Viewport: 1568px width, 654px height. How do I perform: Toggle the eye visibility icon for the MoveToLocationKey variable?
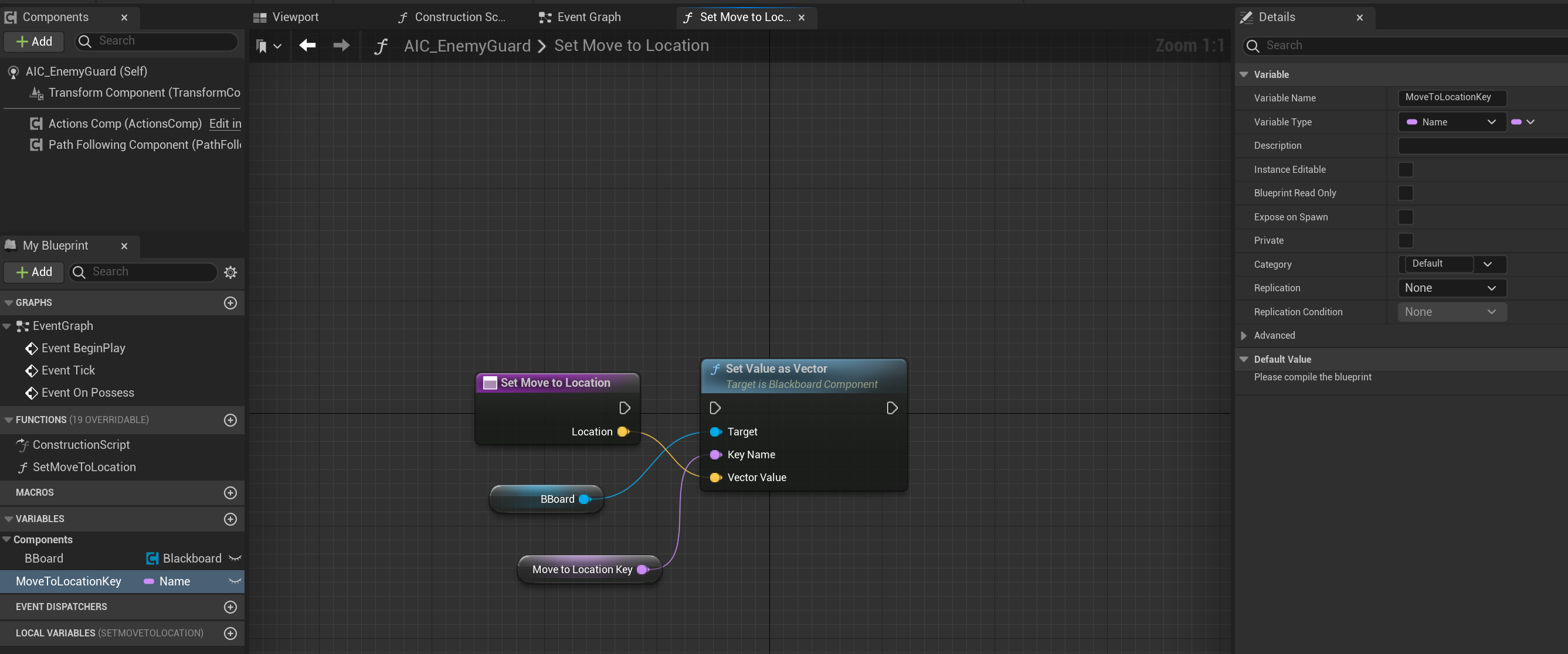click(235, 581)
